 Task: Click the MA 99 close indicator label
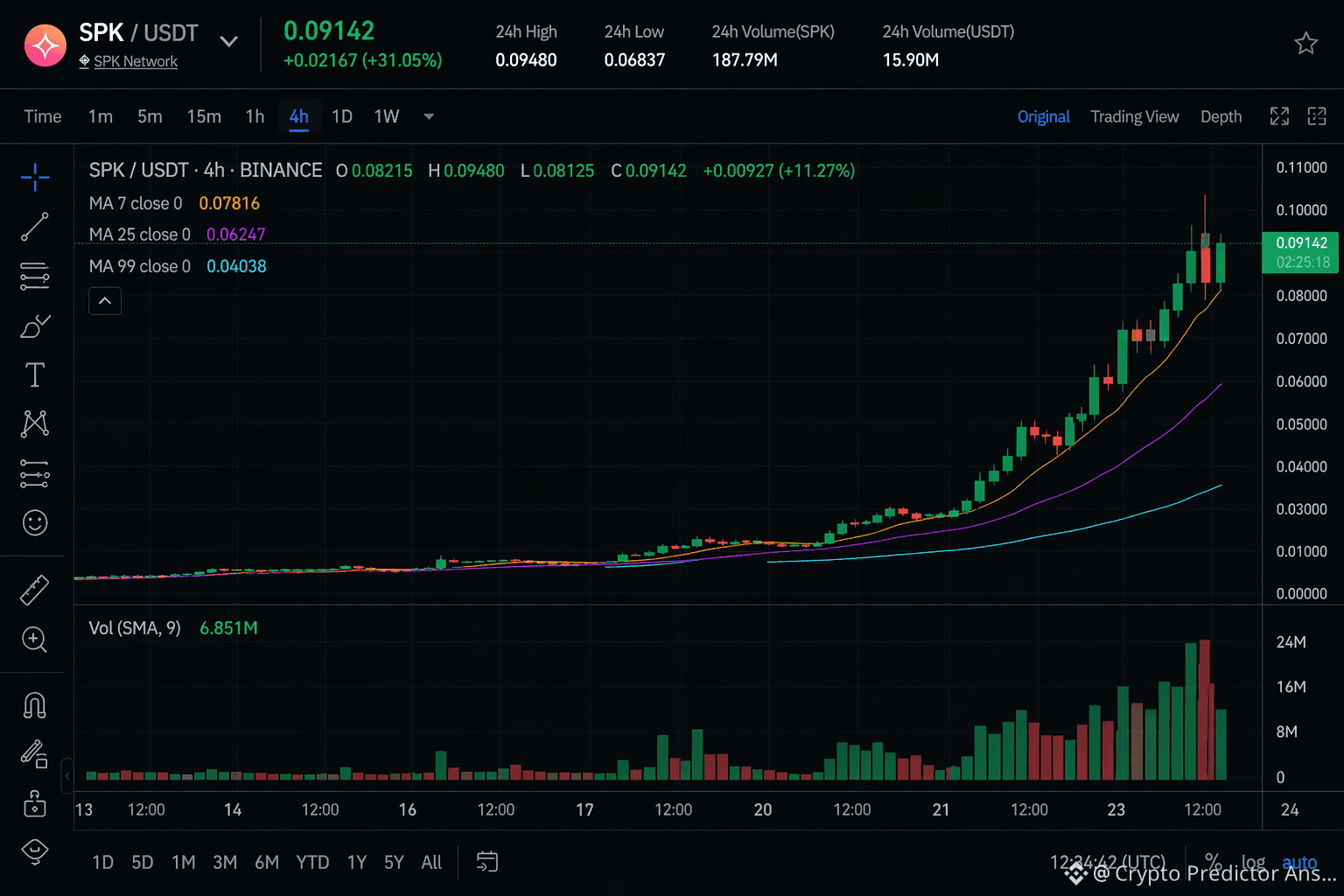140,266
